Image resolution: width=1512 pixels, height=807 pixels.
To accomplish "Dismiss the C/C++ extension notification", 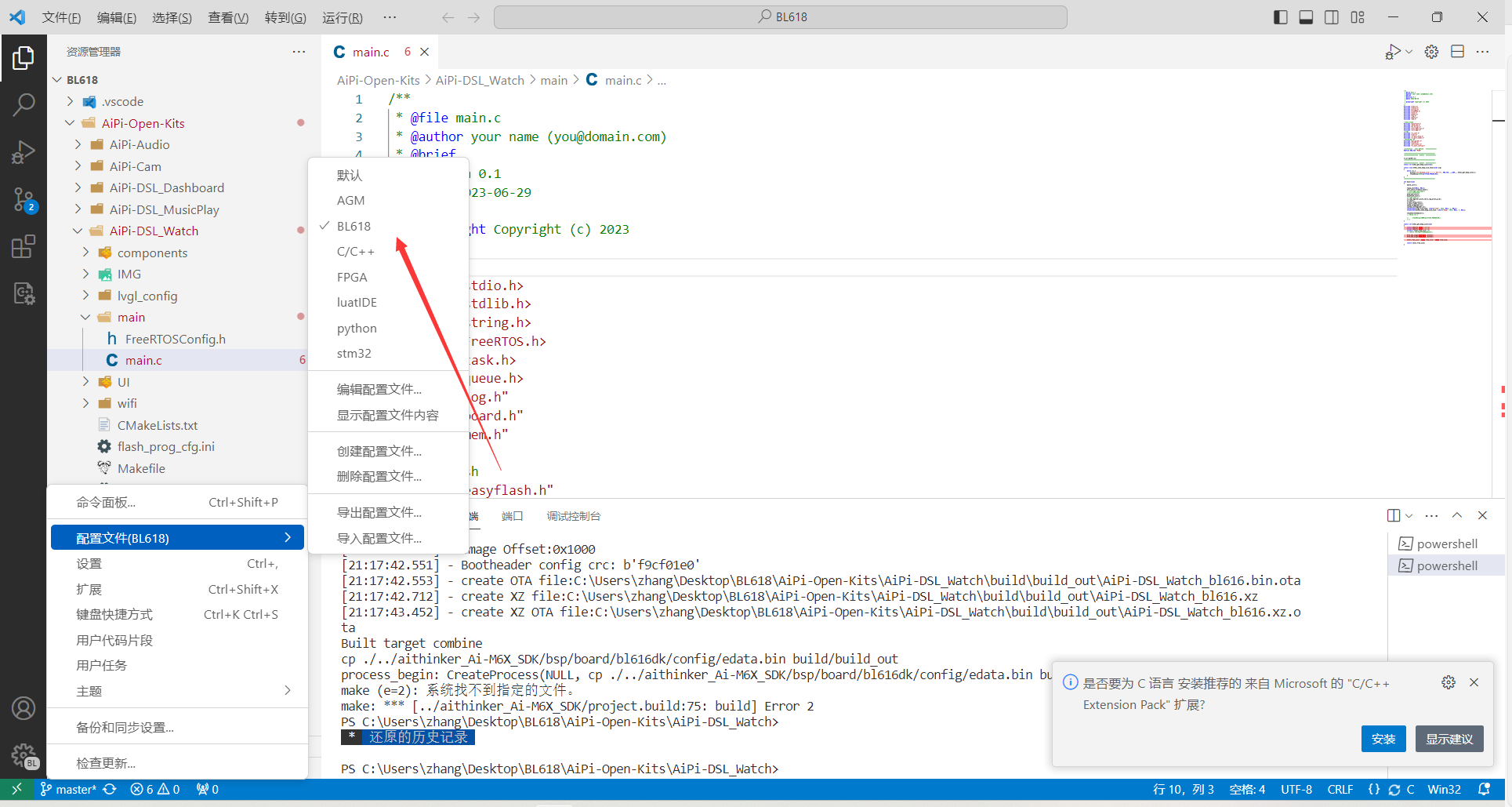I will coord(1474,682).
